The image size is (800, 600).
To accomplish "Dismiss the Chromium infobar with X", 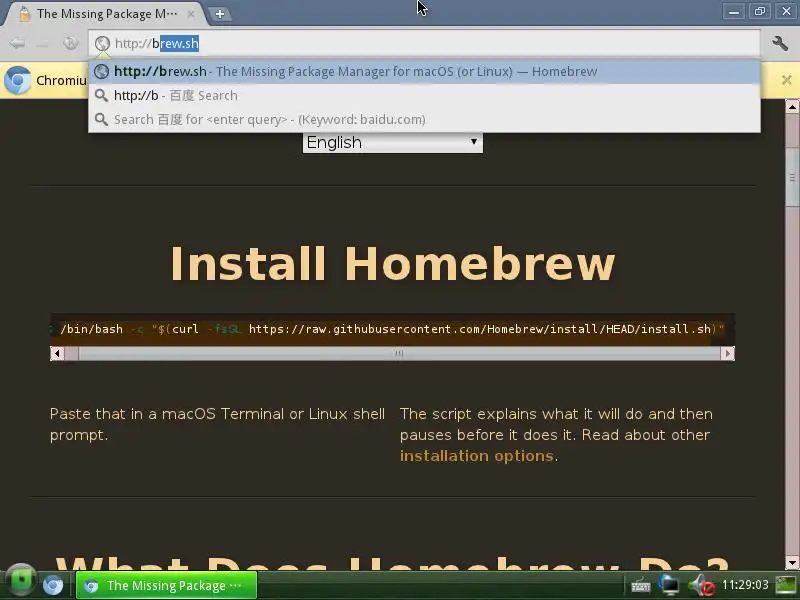I will coord(787,80).
